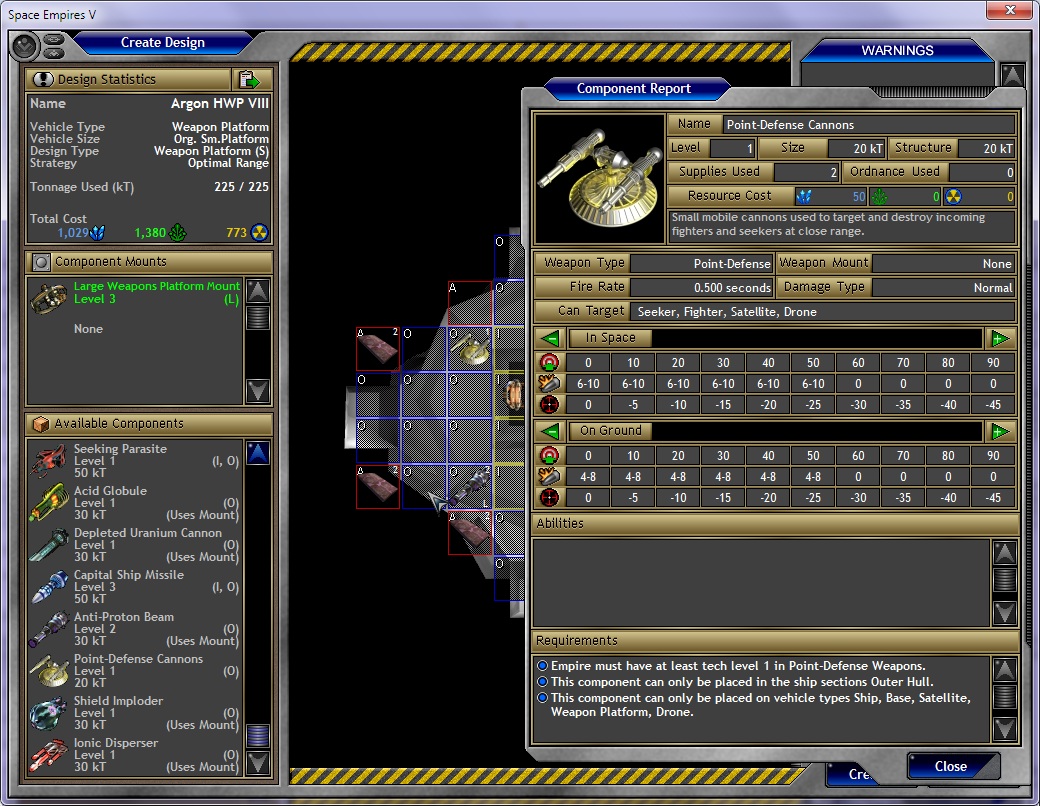Pick the Acid Globule component icon

click(48, 502)
